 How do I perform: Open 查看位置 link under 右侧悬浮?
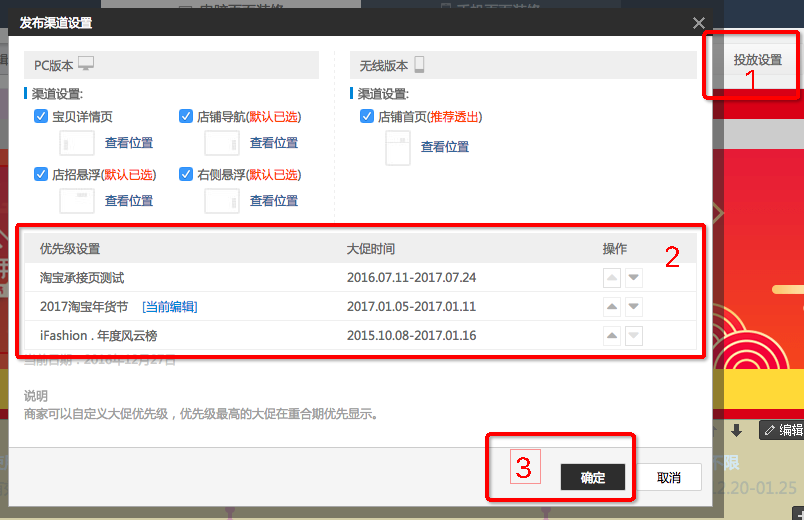(x=274, y=201)
